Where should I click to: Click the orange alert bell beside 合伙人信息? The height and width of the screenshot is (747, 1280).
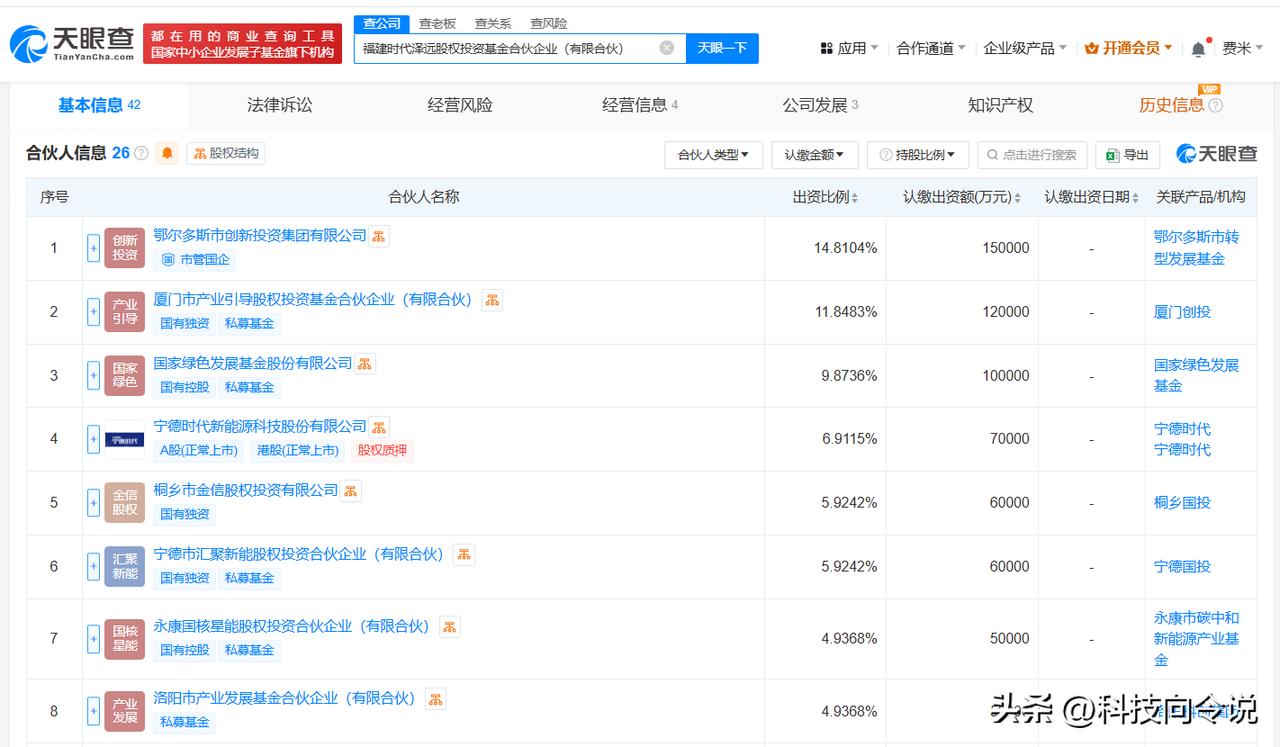168,153
